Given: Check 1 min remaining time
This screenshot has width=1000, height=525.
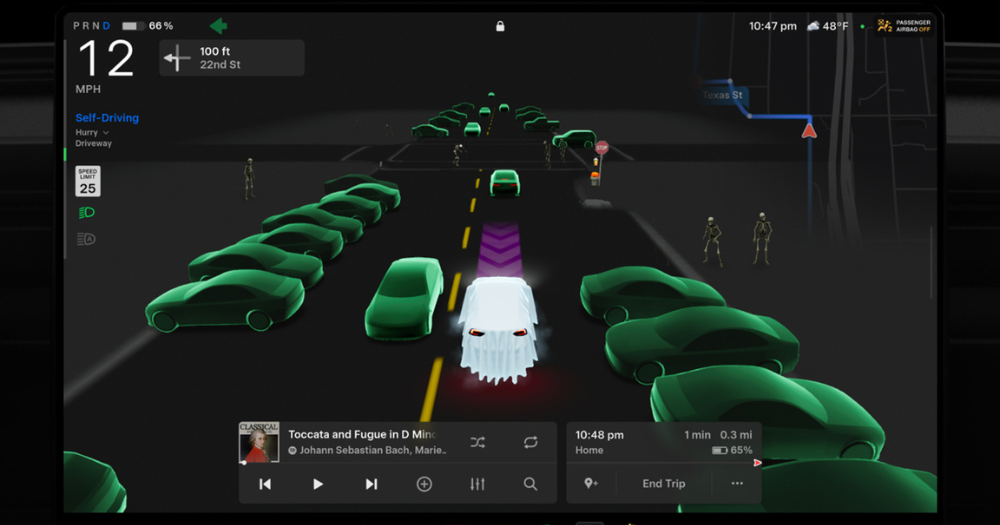Looking at the screenshot, I should [697, 435].
